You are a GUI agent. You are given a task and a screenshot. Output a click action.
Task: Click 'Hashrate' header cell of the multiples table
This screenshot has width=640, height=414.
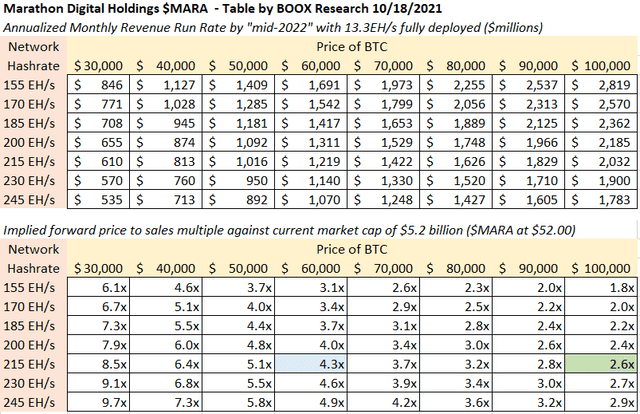tap(33, 268)
